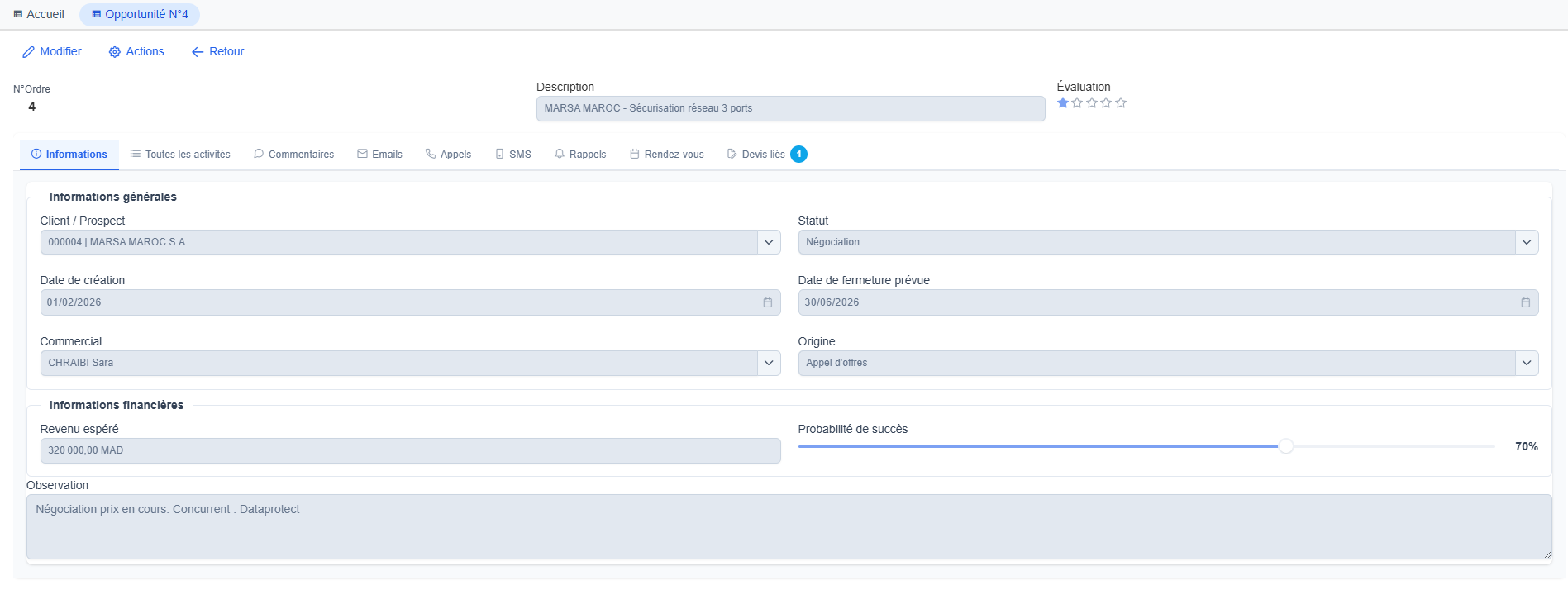This screenshot has height=590, width=1568.
Task: Click the Observation textarea resize grip
Action: point(1547,554)
